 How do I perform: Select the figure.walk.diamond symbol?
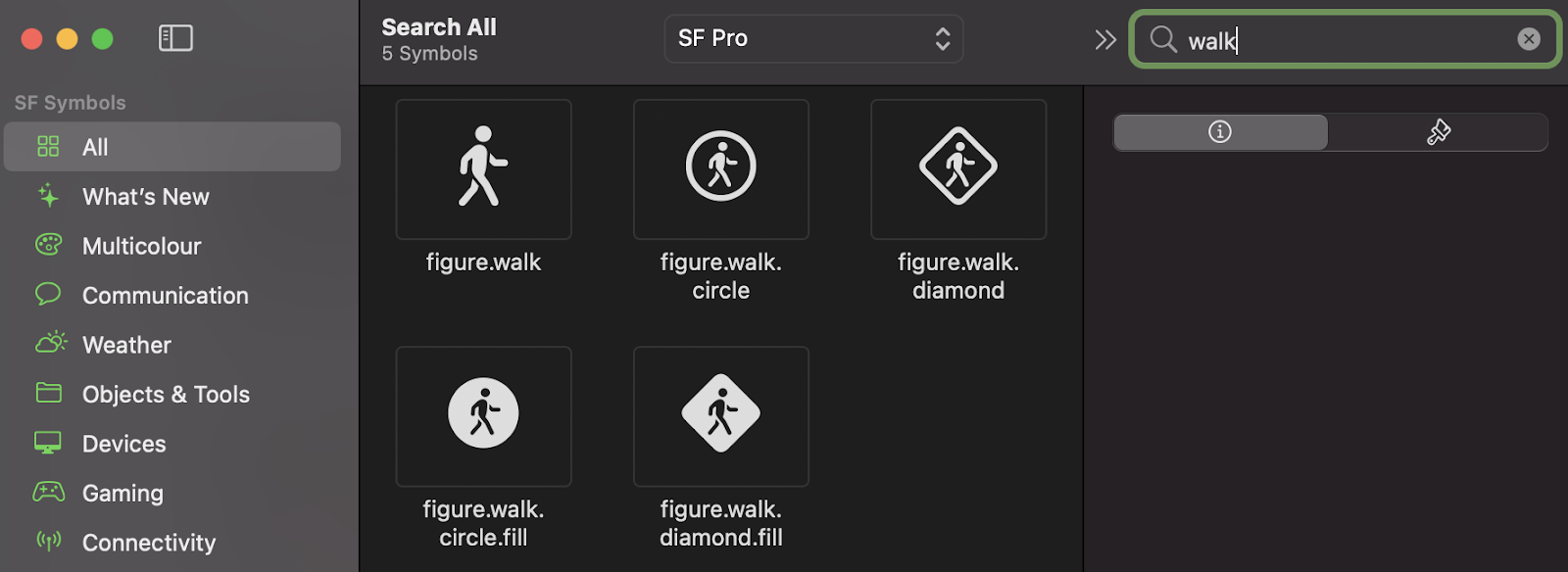pyautogui.click(x=958, y=168)
